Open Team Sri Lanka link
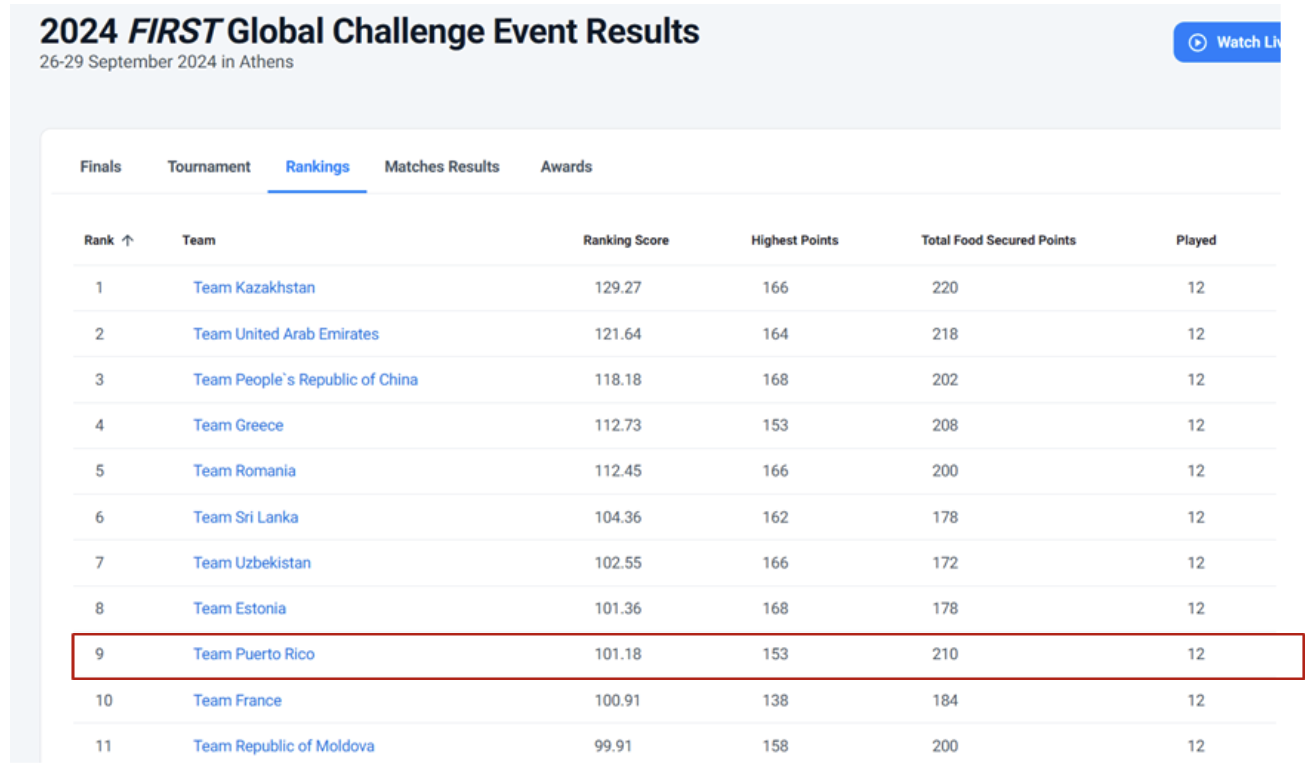1316x773 pixels. 245,517
